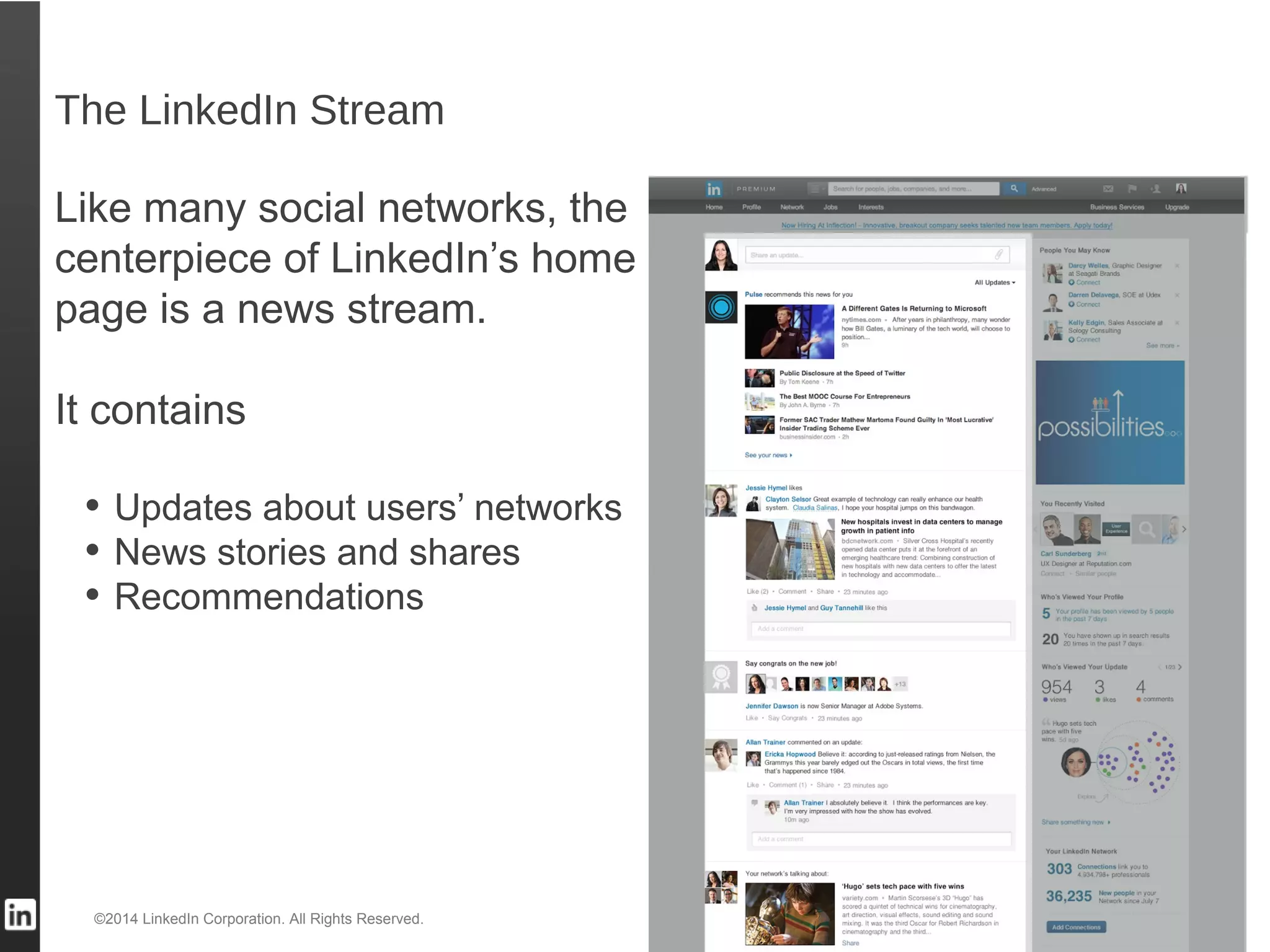The image size is (1270, 952).
Task: Click the Connect plus icon under Darcy Welles
Action: click(1072, 283)
